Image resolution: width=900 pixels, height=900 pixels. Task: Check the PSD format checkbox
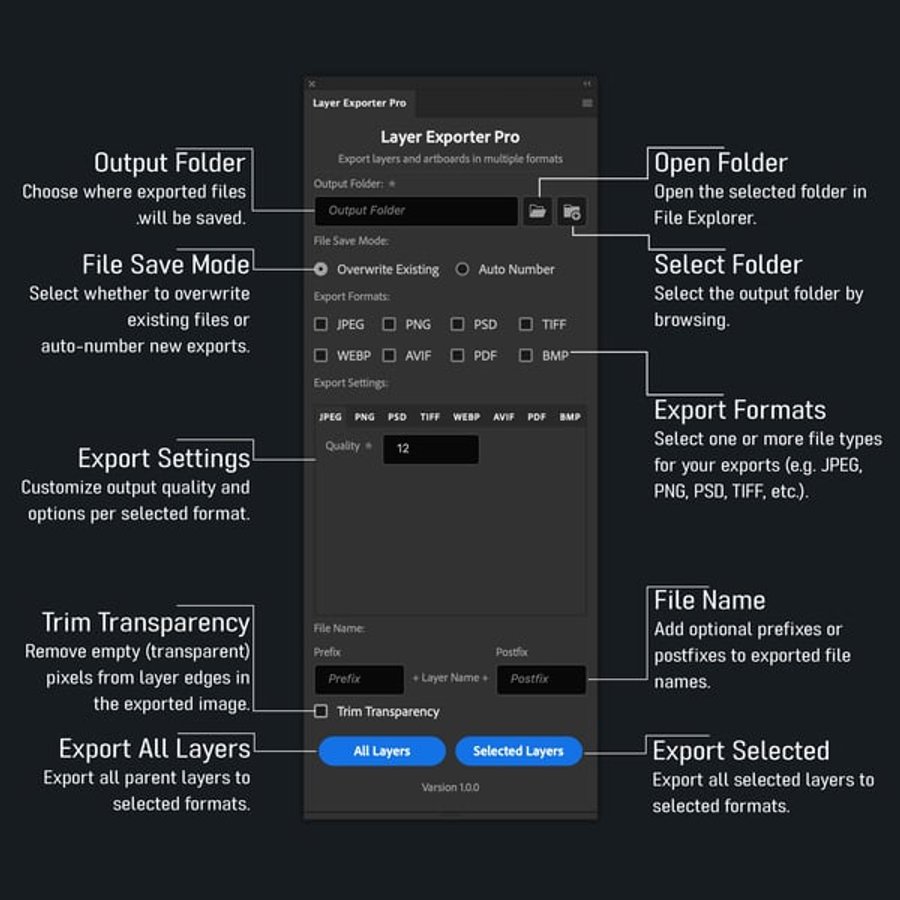pyautogui.click(x=458, y=324)
